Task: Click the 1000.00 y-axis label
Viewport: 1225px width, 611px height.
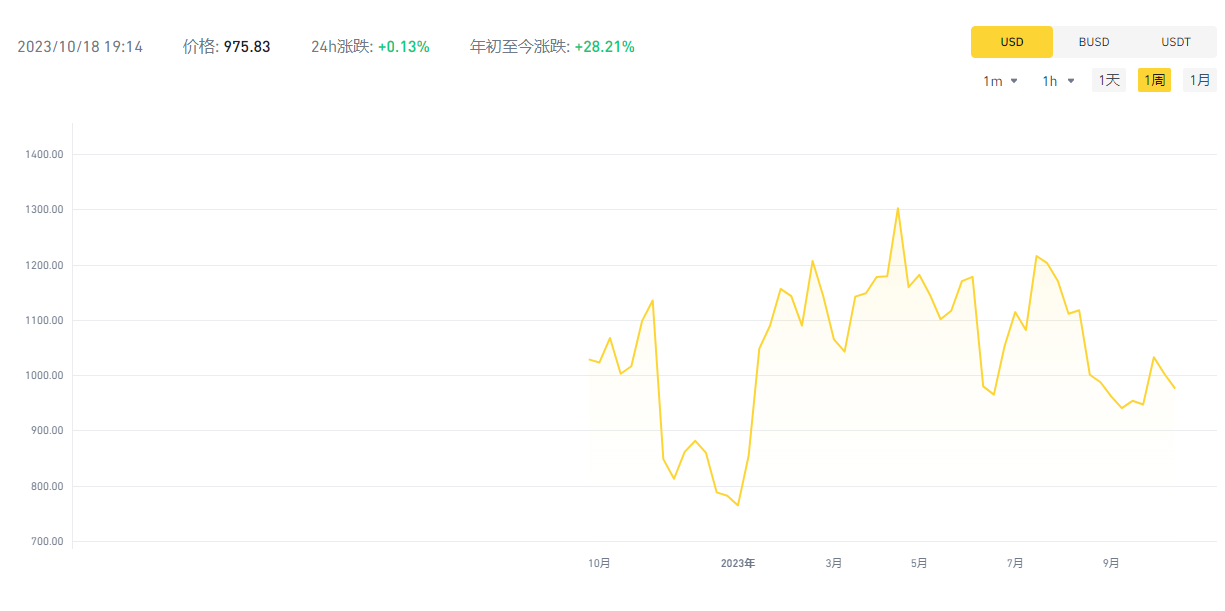Action: (45, 376)
